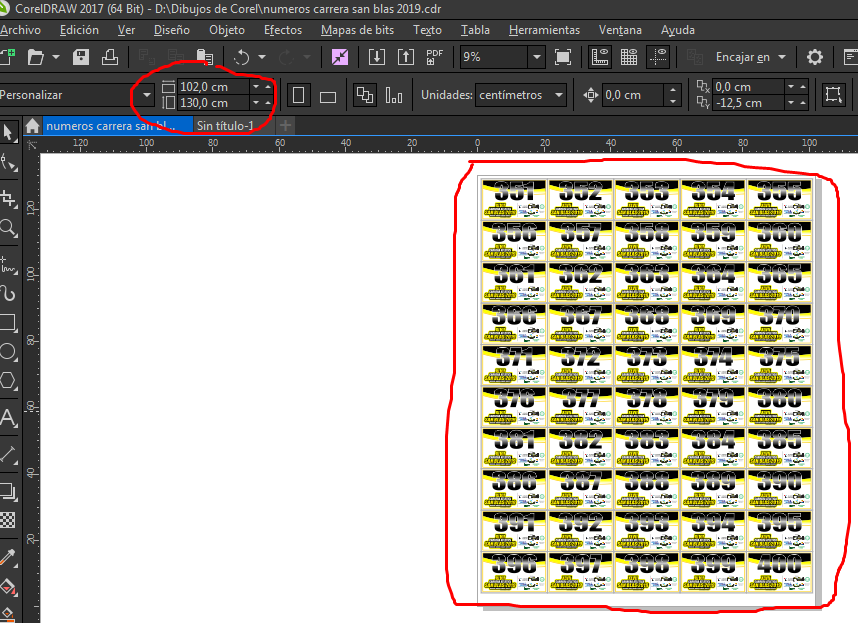Open the Herramientas menu
The width and height of the screenshot is (858, 623).
click(544, 30)
